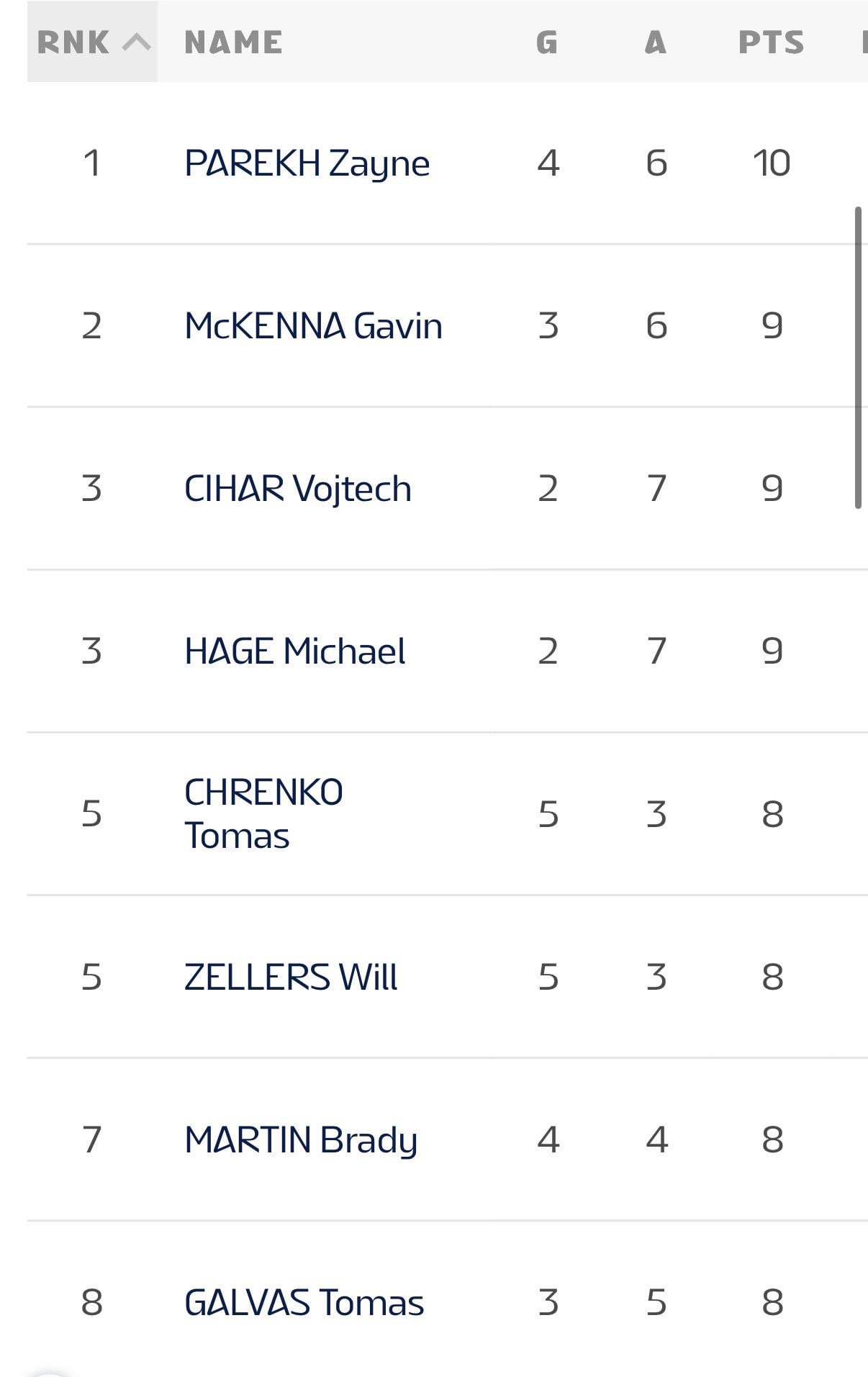Sort by the G goals column
The height and width of the screenshot is (1377, 868).
click(547, 42)
